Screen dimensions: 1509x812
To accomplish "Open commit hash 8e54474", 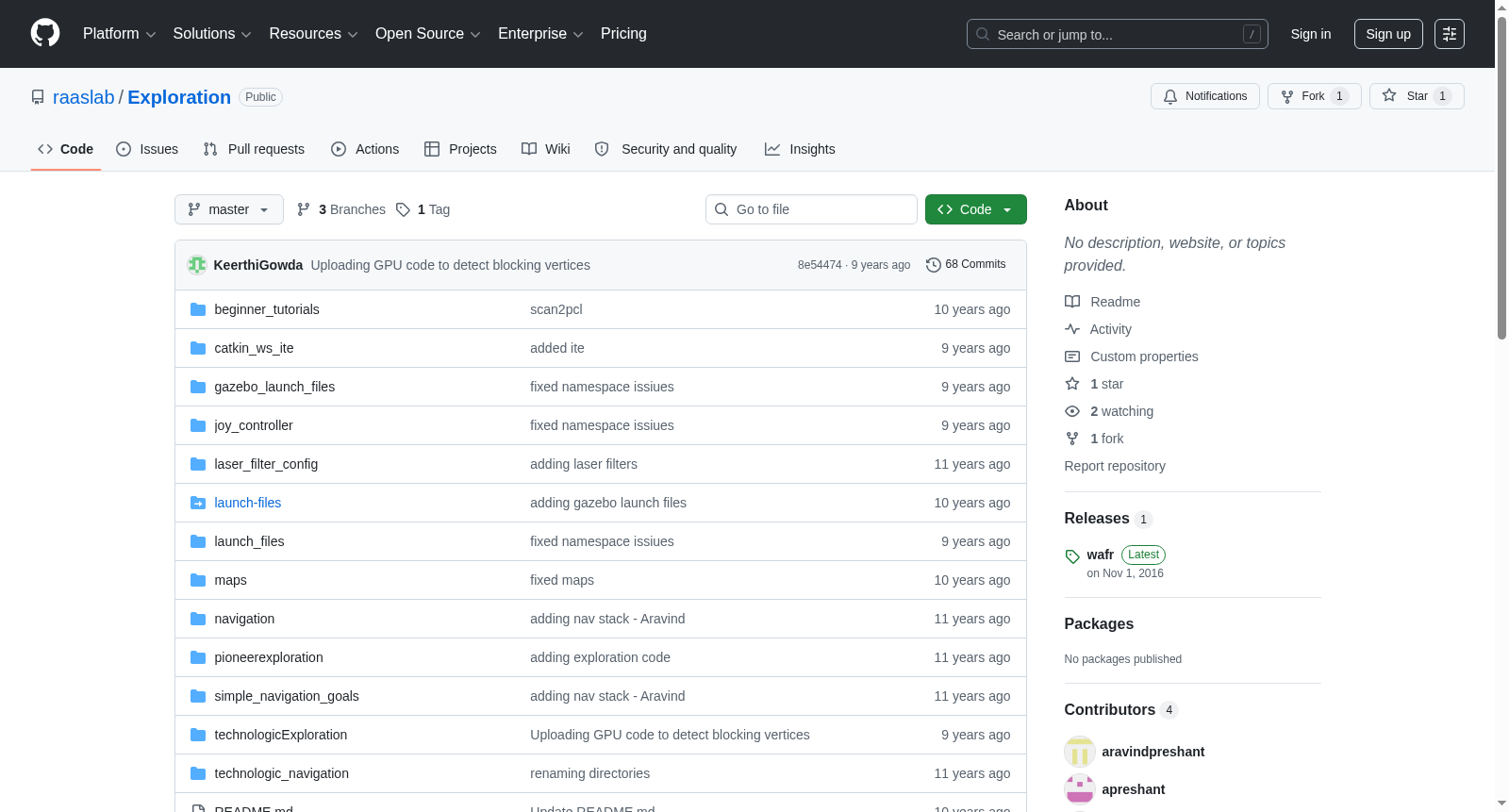I will coord(820,265).
